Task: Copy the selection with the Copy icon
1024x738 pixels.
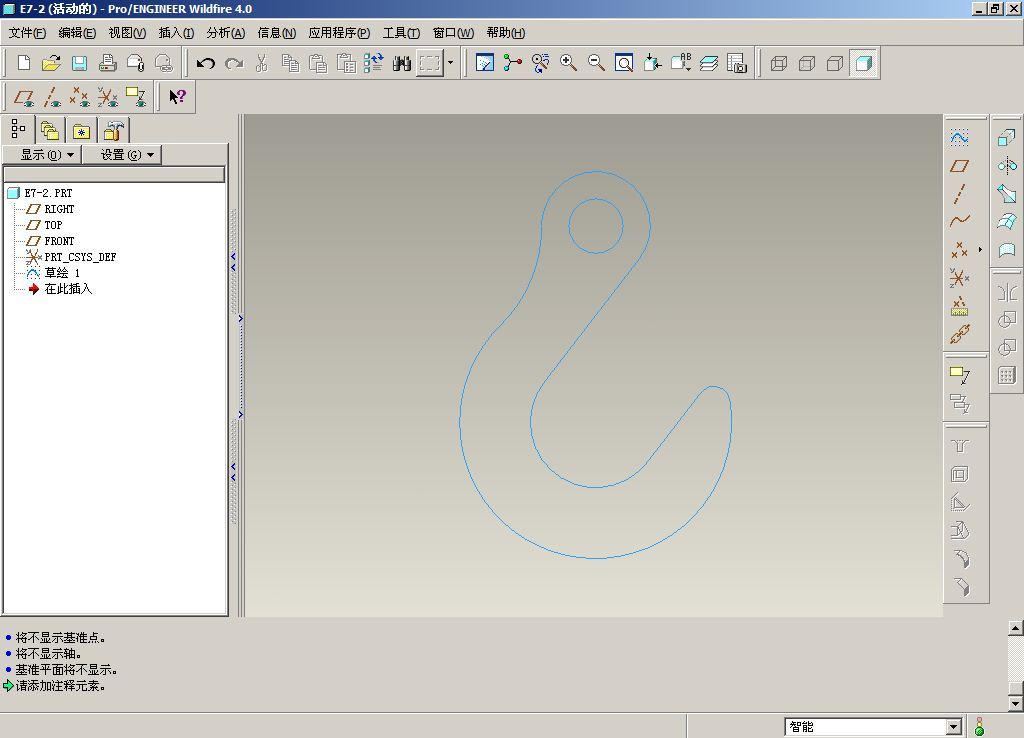Action: 290,63
